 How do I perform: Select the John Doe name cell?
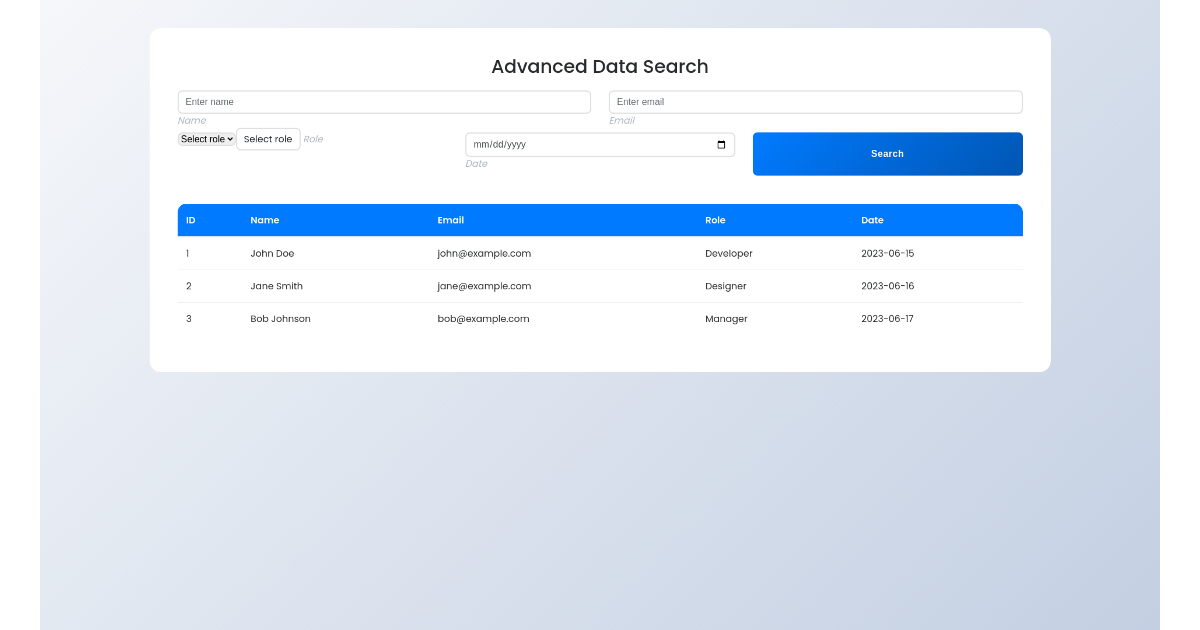(272, 254)
